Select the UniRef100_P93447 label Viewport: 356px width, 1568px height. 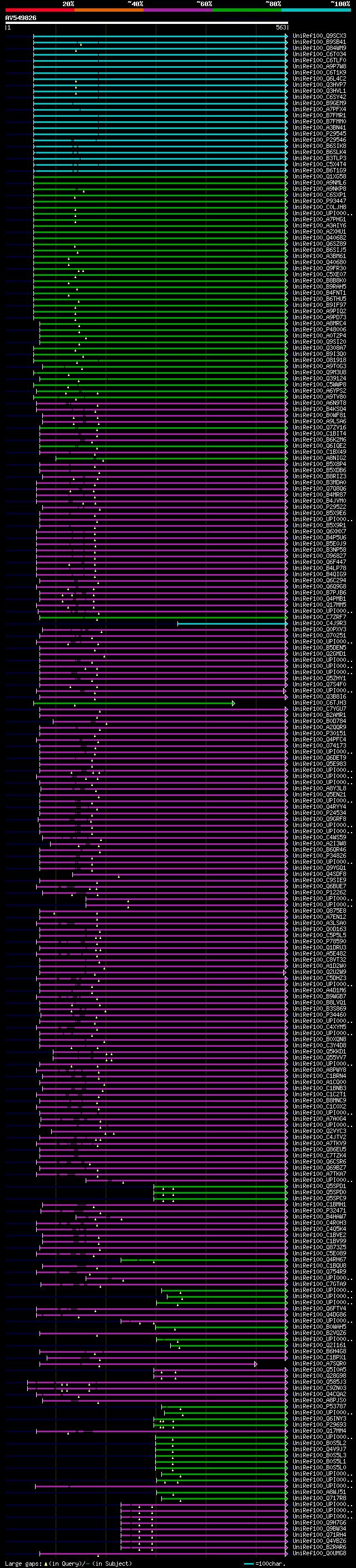tap(319, 201)
